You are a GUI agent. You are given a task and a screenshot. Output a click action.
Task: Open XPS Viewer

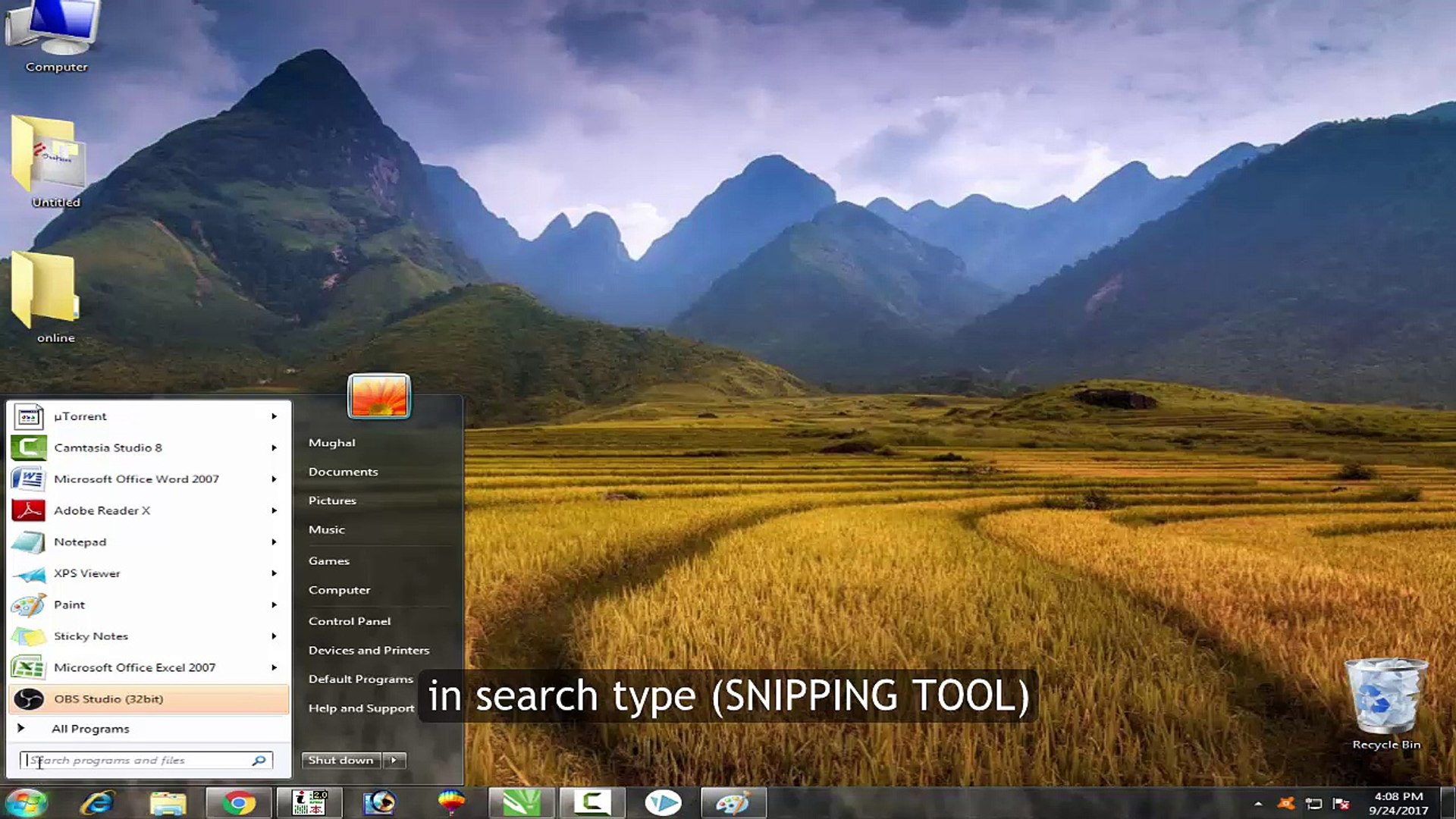coord(148,573)
